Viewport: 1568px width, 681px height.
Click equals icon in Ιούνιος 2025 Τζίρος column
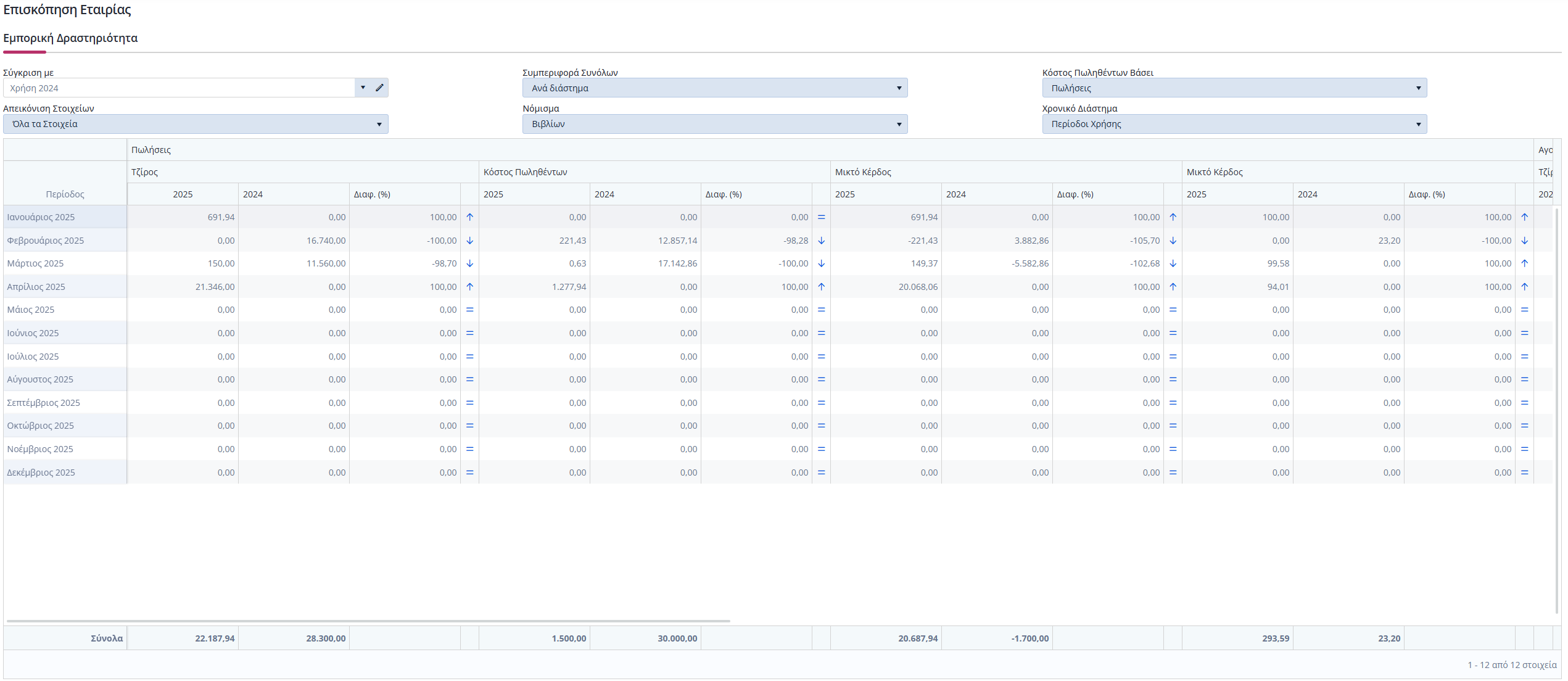pos(469,333)
